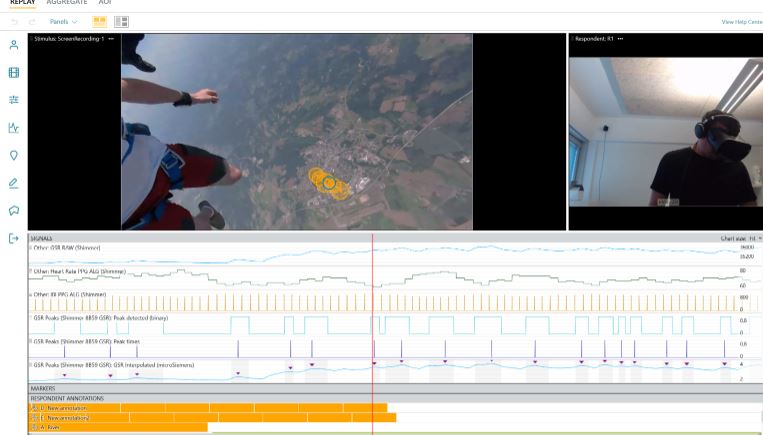Viewport: 763px width, 435px height.
Task: Click the red playhead line in the signals
Action: pyautogui.click(x=373, y=311)
